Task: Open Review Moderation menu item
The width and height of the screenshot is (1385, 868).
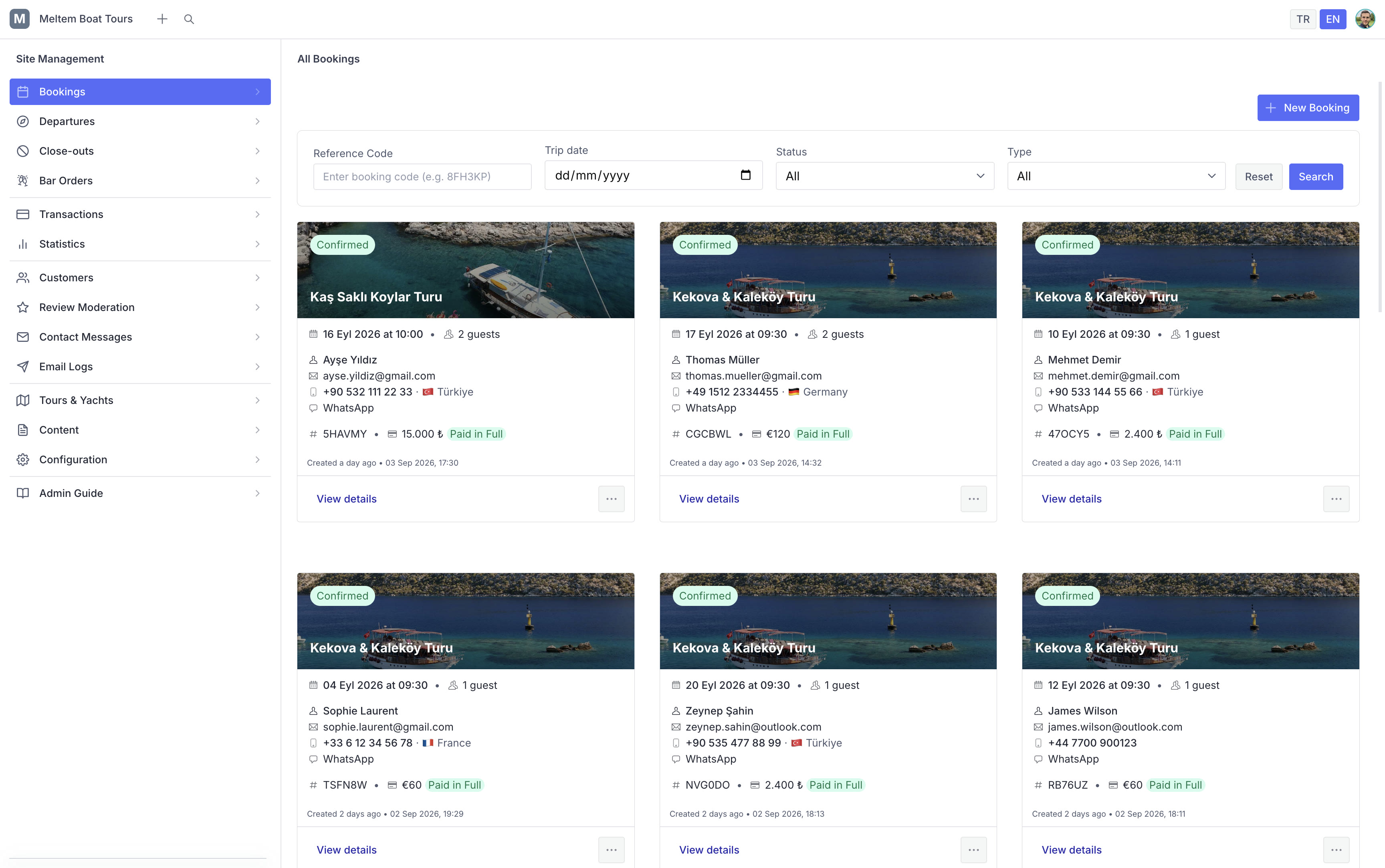Action: pyautogui.click(x=140, y=307)
